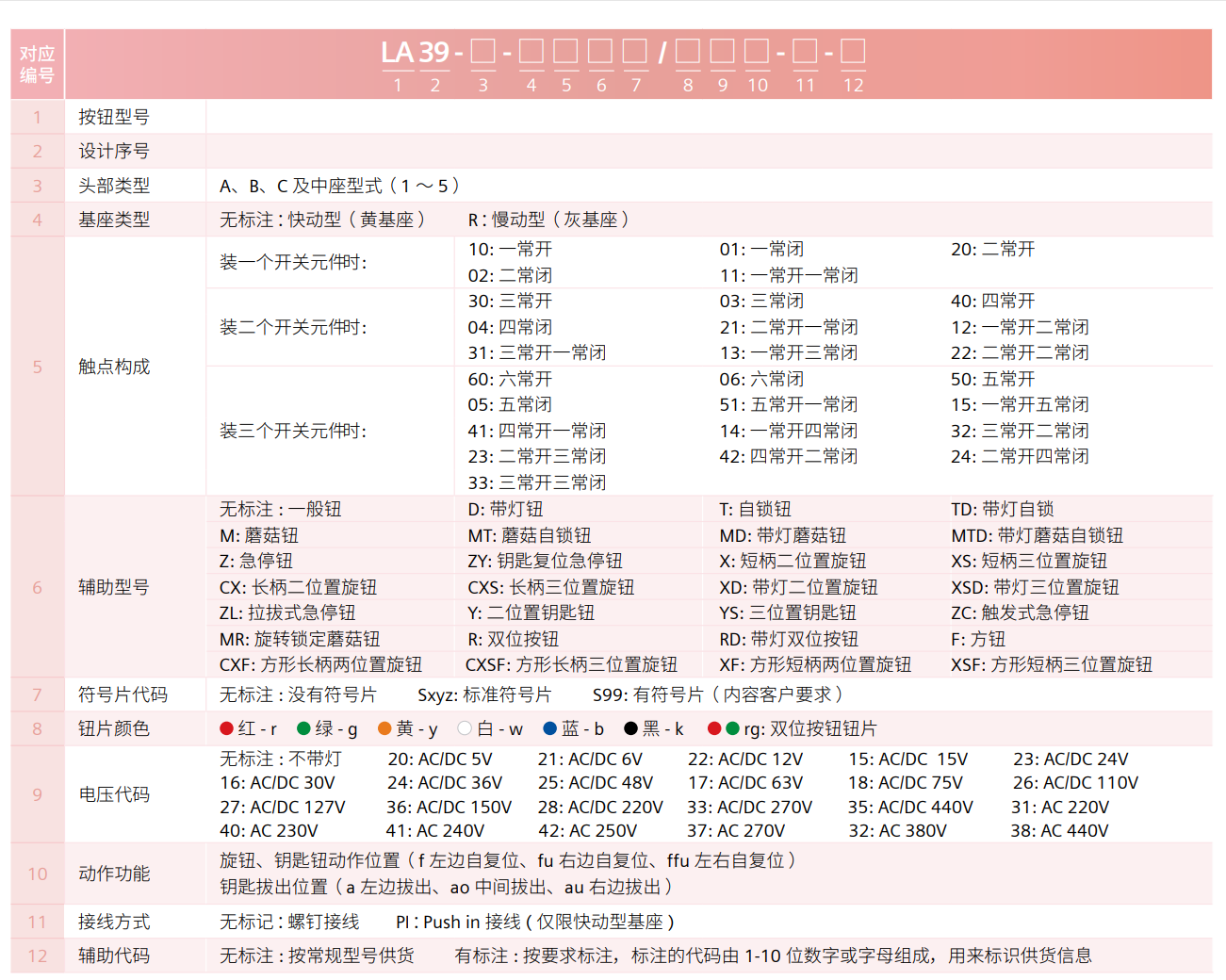
Task: Click voltage code '23: AC/DC 24V'
Action: coord(1071,759)
